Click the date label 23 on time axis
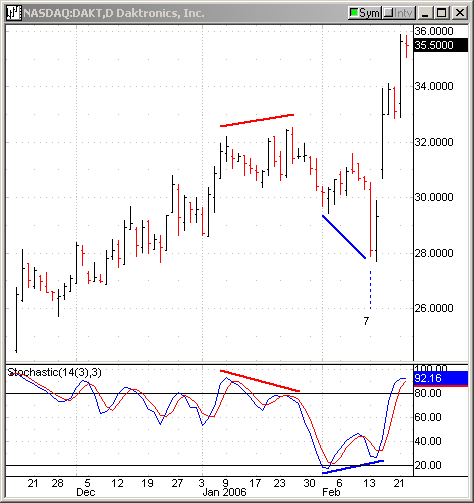Image resolution: width=474 pixels, height=503 pixels. [279, 483]
